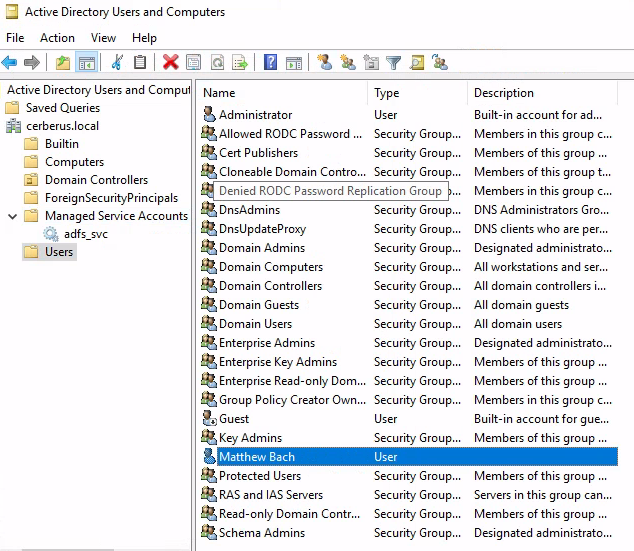Click the Back arrow toolbar icon
The image size is (634, 551).
(9, 63)
